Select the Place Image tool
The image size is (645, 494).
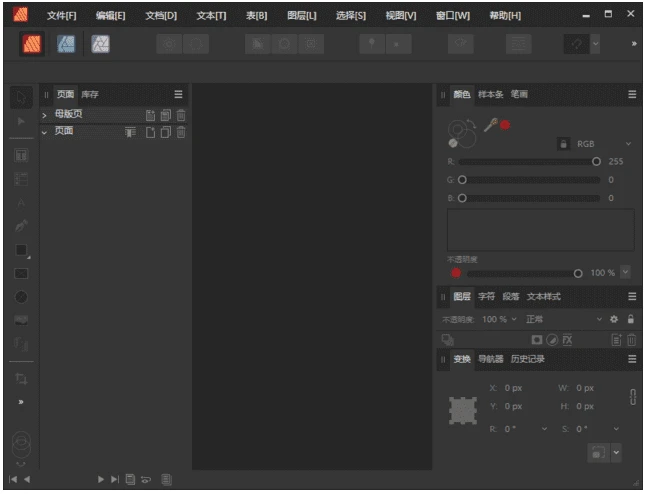[x=21, y=320]
